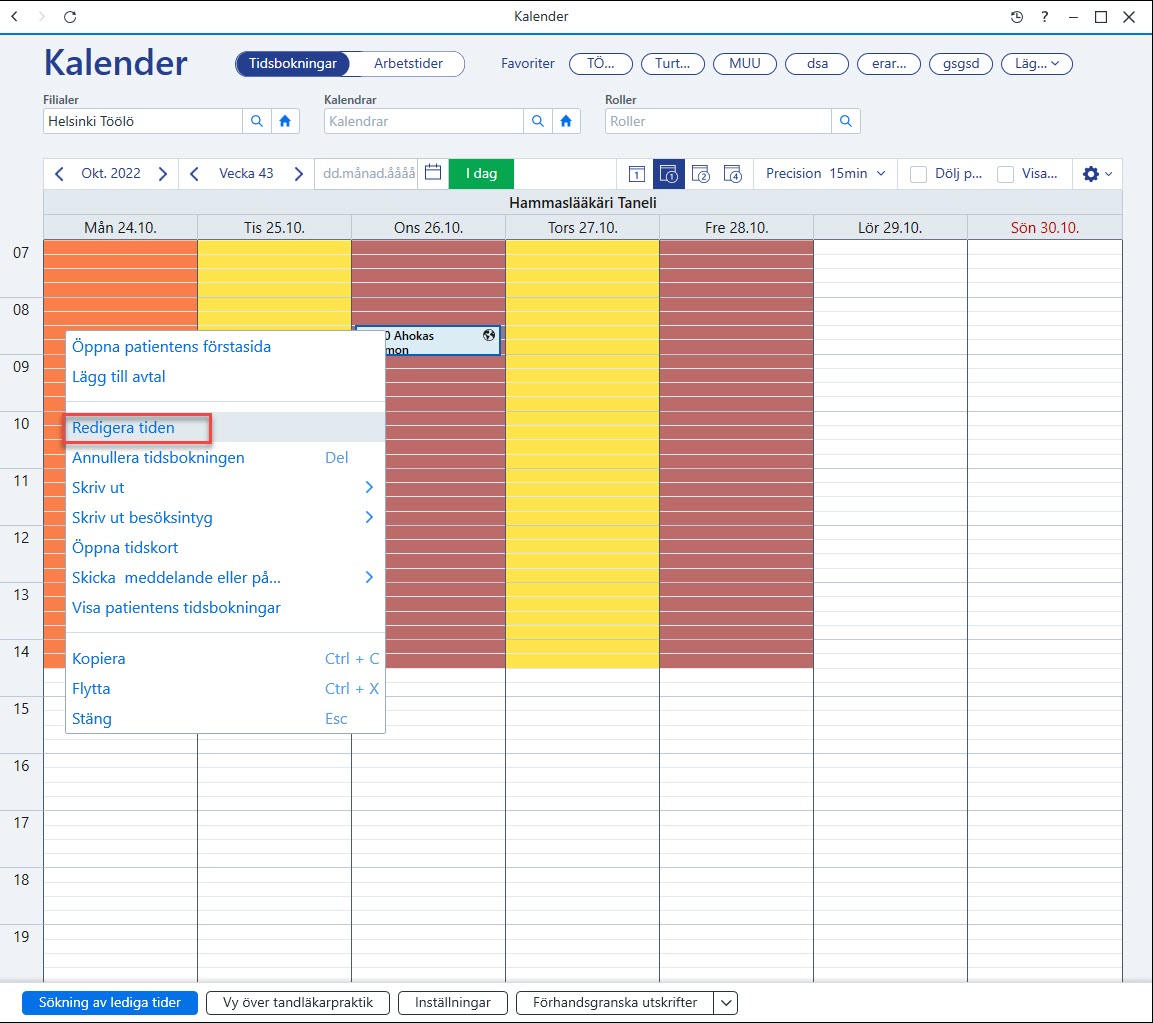1153x1023 pixels.
Task: Choose Öppna tidskort
Action: 225,547
